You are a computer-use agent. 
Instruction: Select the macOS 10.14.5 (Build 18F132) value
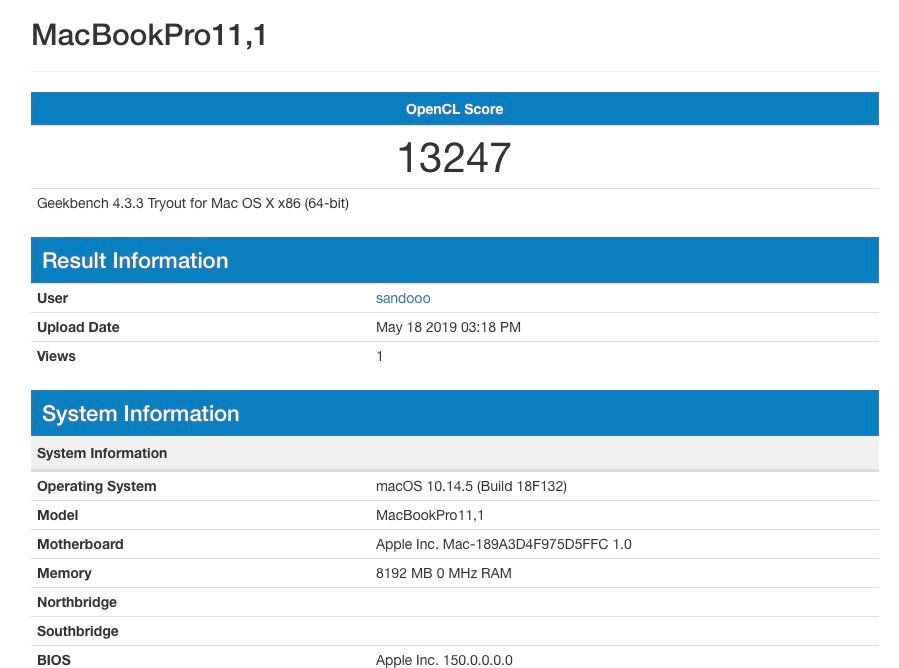(x=471, y=486)
